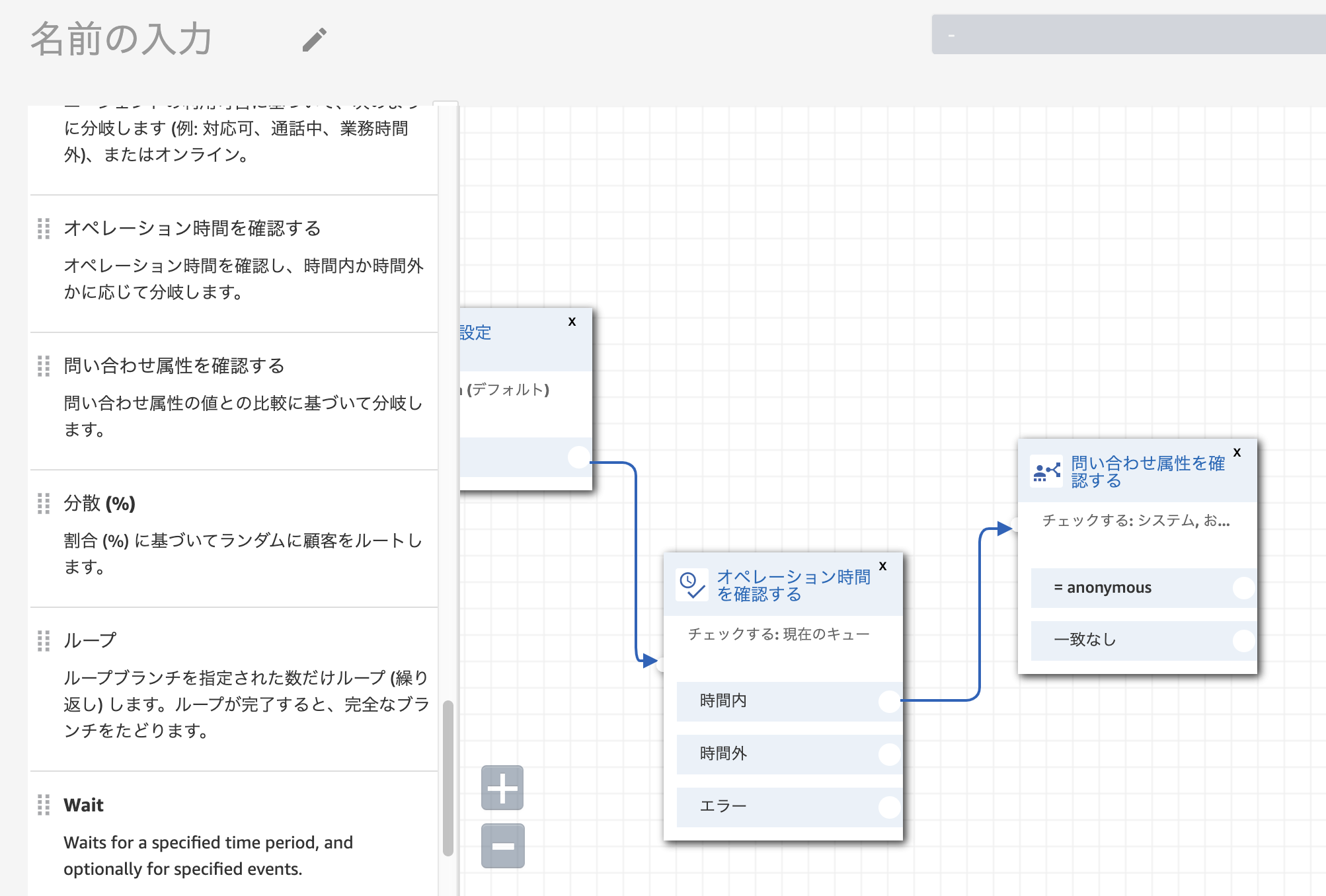Zoom in using the plus button on canvas
The height and width of the screenshot is (896, 1326).
pyautogui.click(x=502, y=787)
